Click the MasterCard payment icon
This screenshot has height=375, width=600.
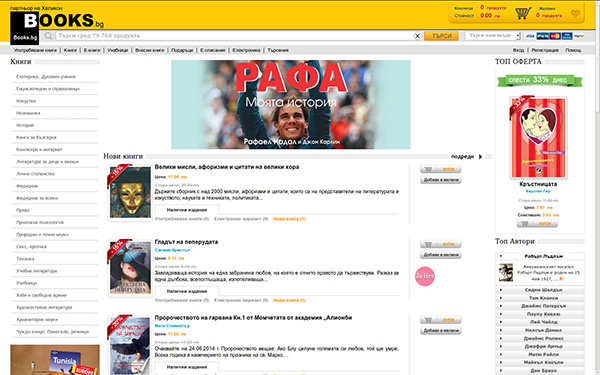555,36
